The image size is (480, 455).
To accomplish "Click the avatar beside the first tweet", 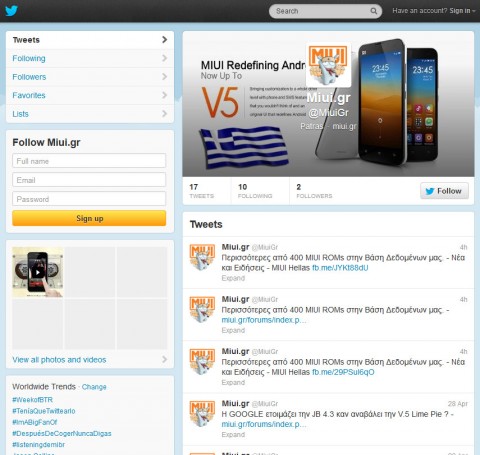I will point(202,257).
